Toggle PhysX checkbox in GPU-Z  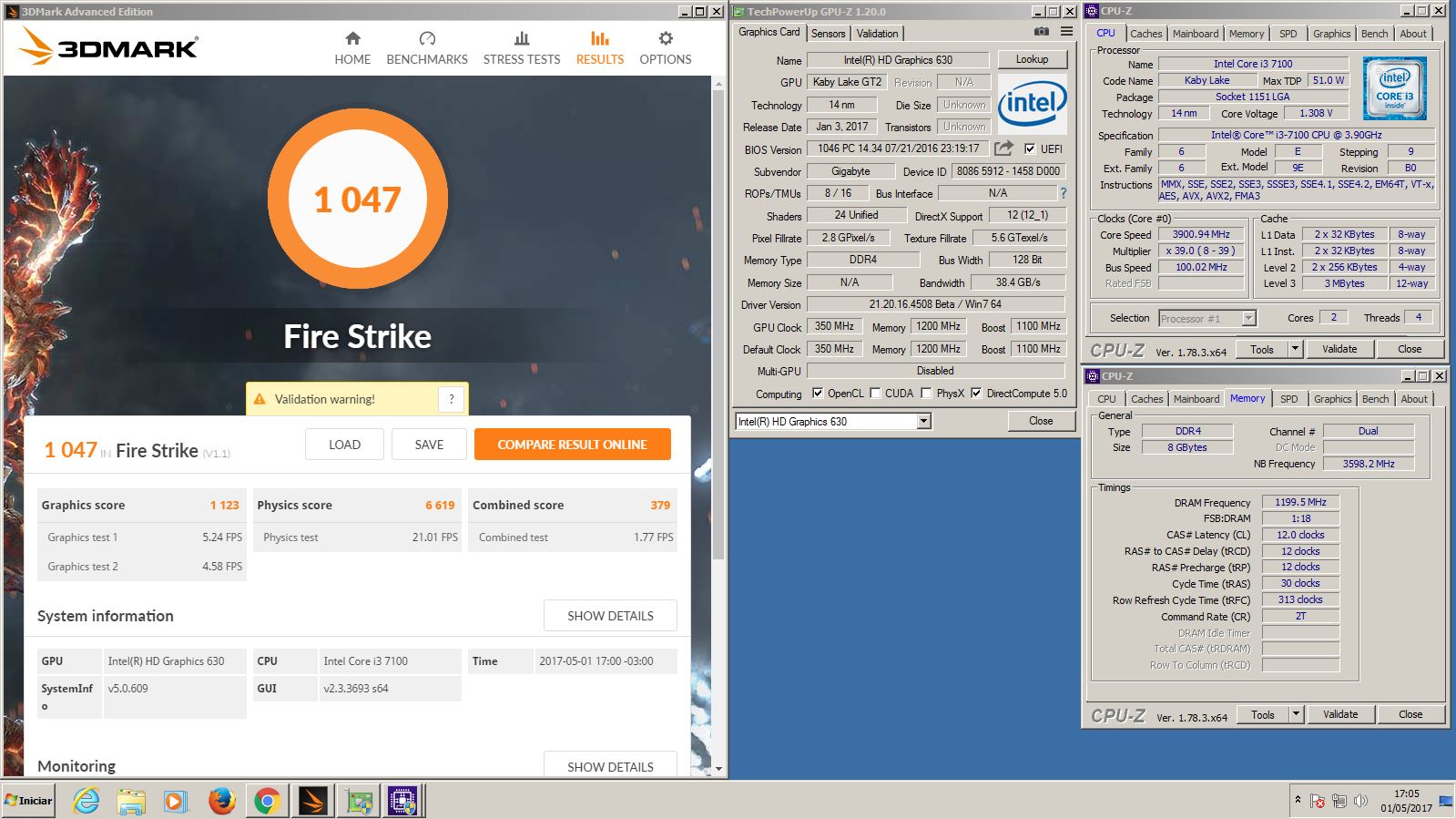[926, 394]
